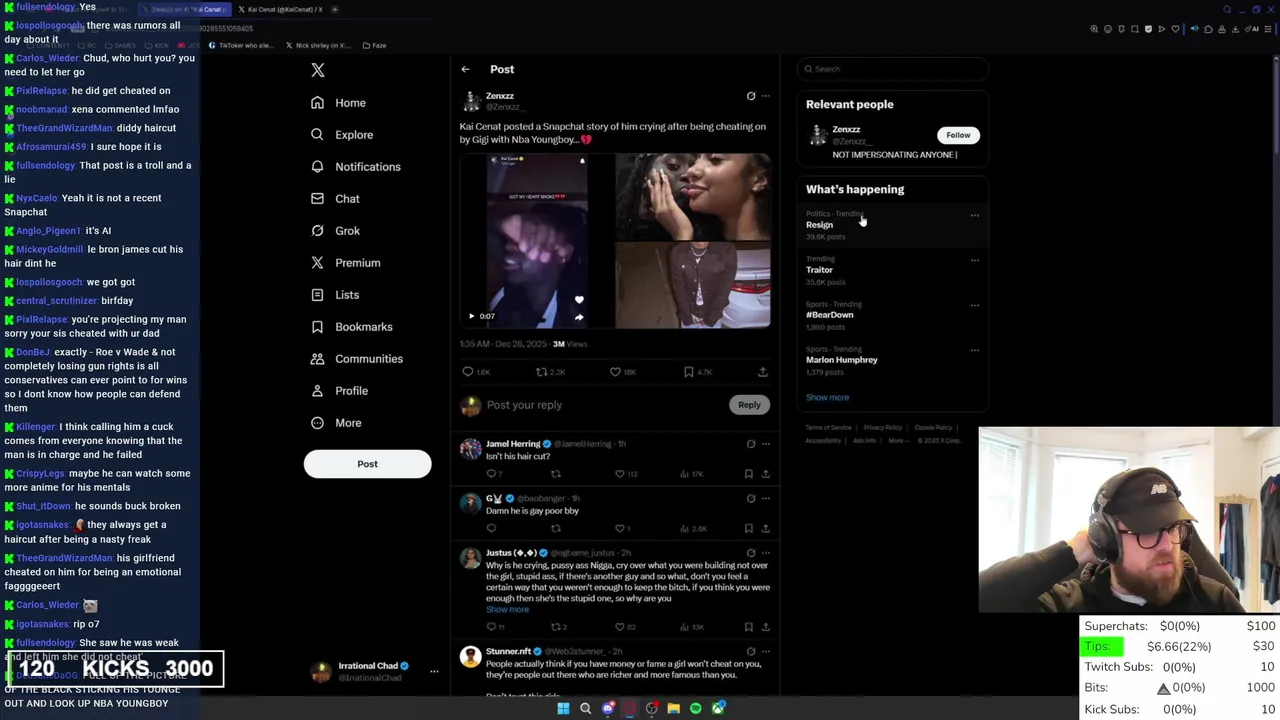This screenshot has width=1280, height=720.
Task: Click Show more under What's happening
Action: point(827,397)
